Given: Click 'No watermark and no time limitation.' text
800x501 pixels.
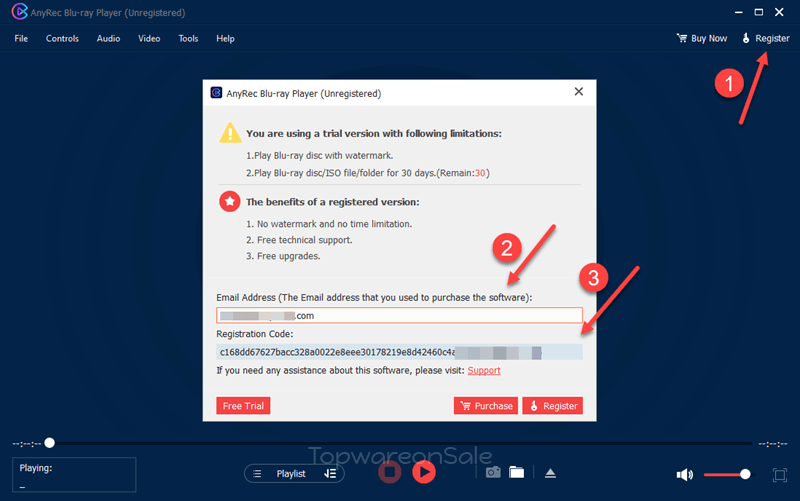Looking at the screenshot, I should pos(334,224).
